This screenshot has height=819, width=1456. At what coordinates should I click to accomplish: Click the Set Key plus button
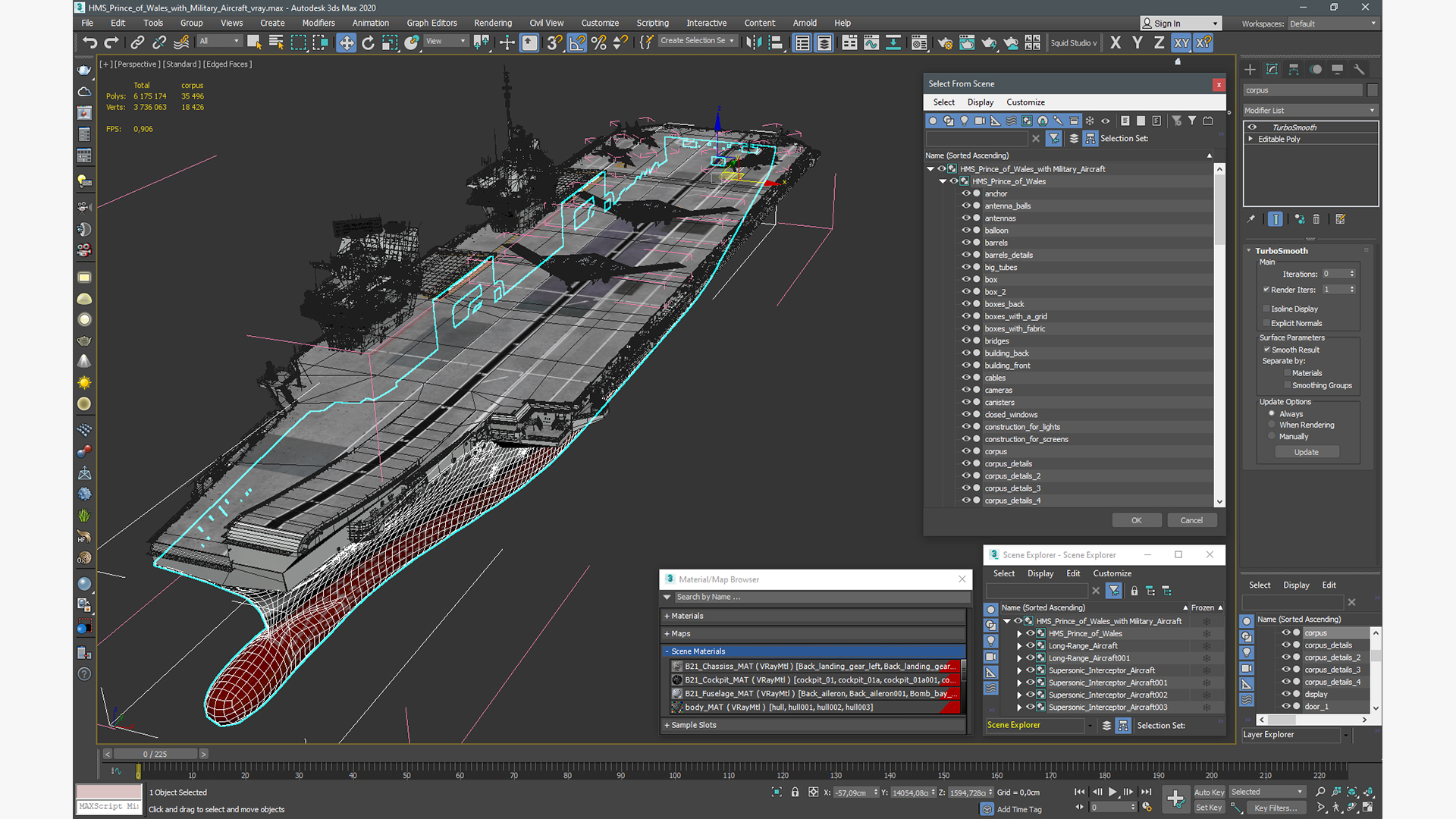[1175, 799]
